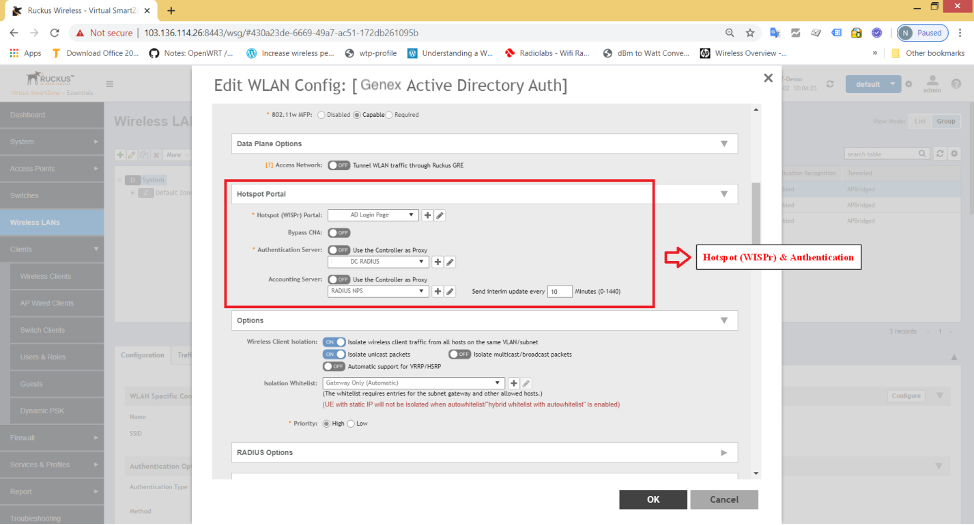
Task: Bookmark this page with star icon
Action: pyautogui.click(x=750, y=33)
